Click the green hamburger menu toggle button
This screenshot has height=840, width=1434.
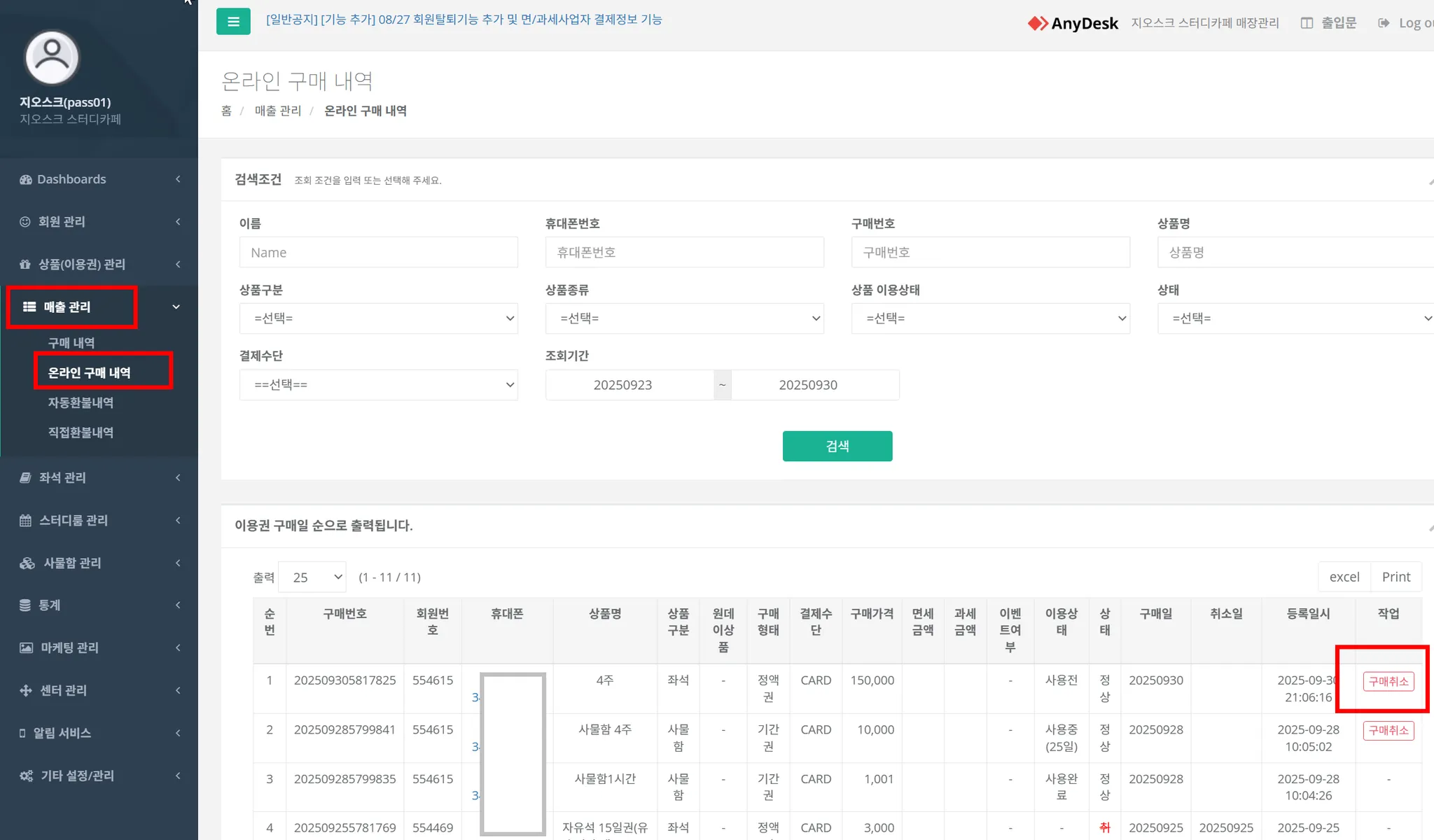tap(233, 22)
